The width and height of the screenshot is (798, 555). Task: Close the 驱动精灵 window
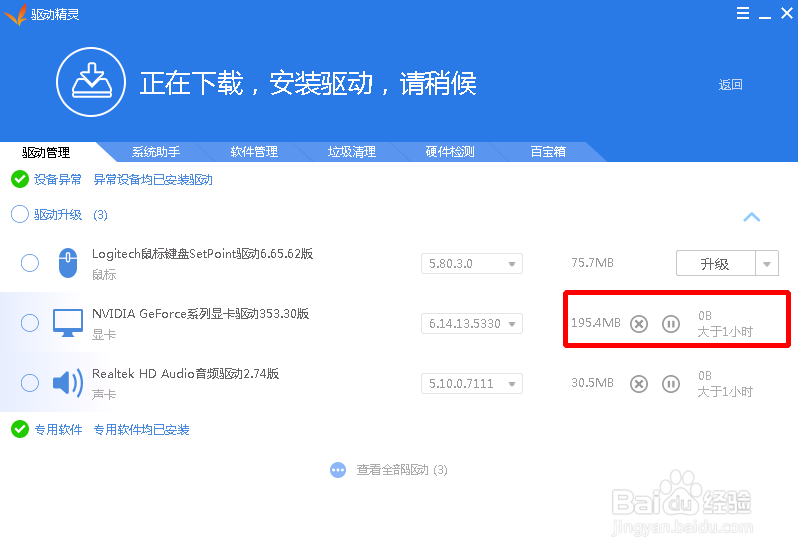pos(787,13)
